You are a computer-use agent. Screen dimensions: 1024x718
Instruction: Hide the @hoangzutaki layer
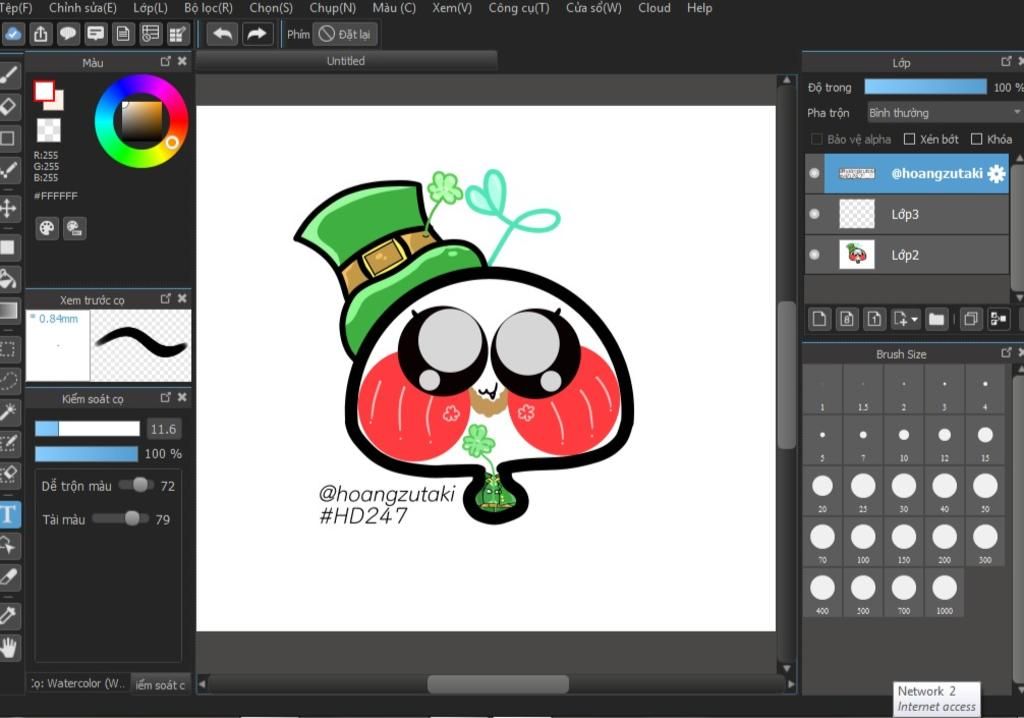pyautogui.click(x=814, y=173)
